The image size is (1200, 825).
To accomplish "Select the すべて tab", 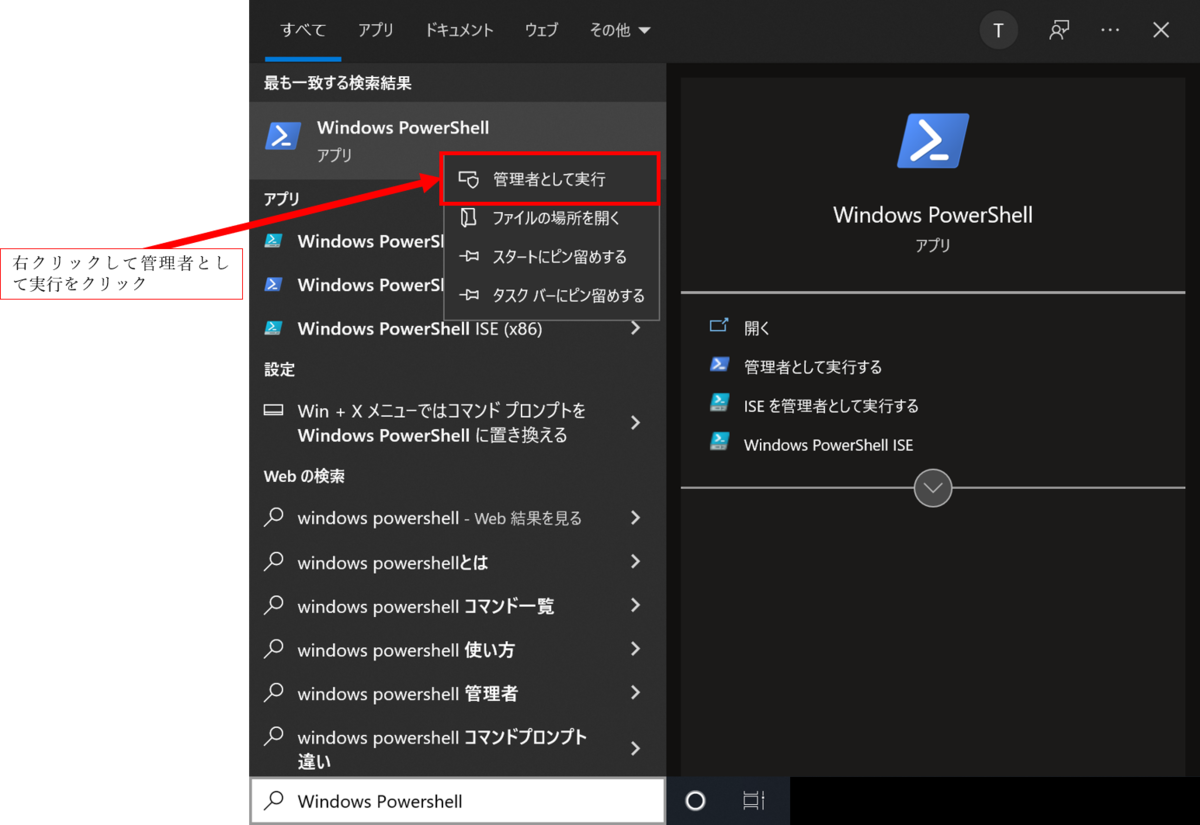I will (x=303, y=31).
